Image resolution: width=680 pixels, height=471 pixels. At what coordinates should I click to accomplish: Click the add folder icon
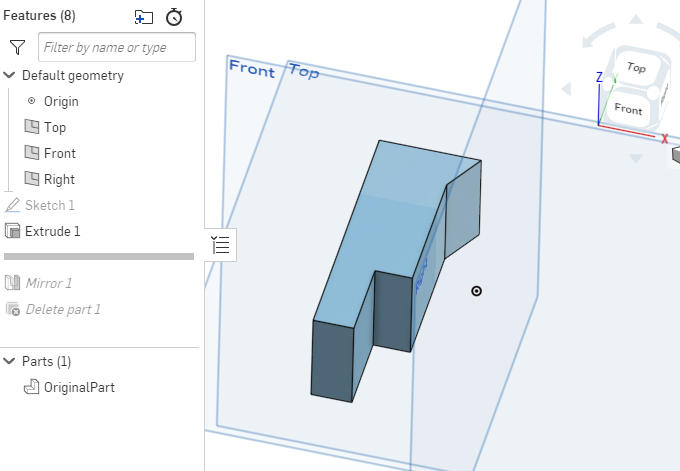point(144,17)
